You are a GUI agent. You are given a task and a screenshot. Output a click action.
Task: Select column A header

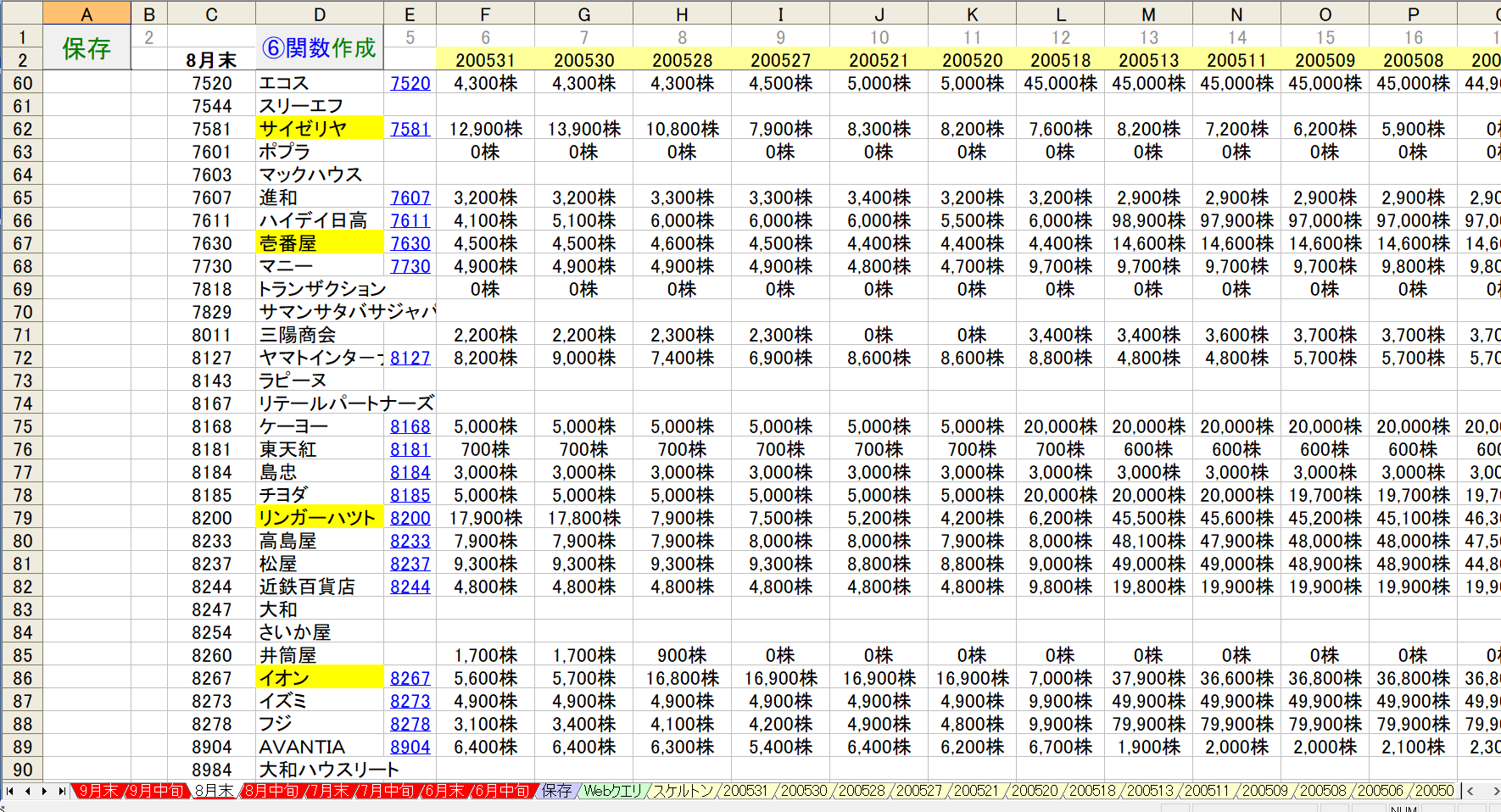pos(86,14)
